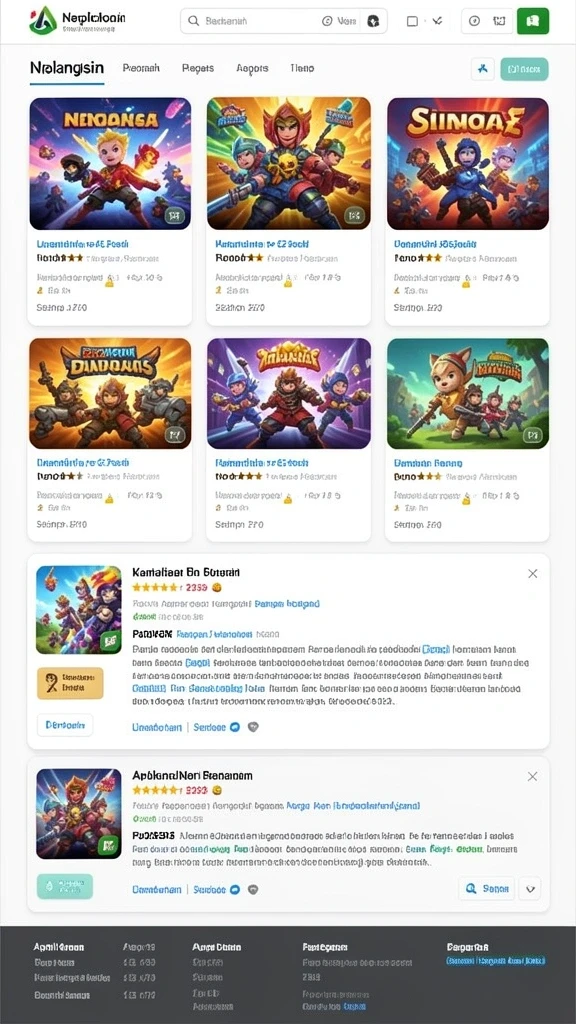576x1024 pixels.
Task: Expand the chevron next to the checkbox
Action: click(x=437, y=21)
